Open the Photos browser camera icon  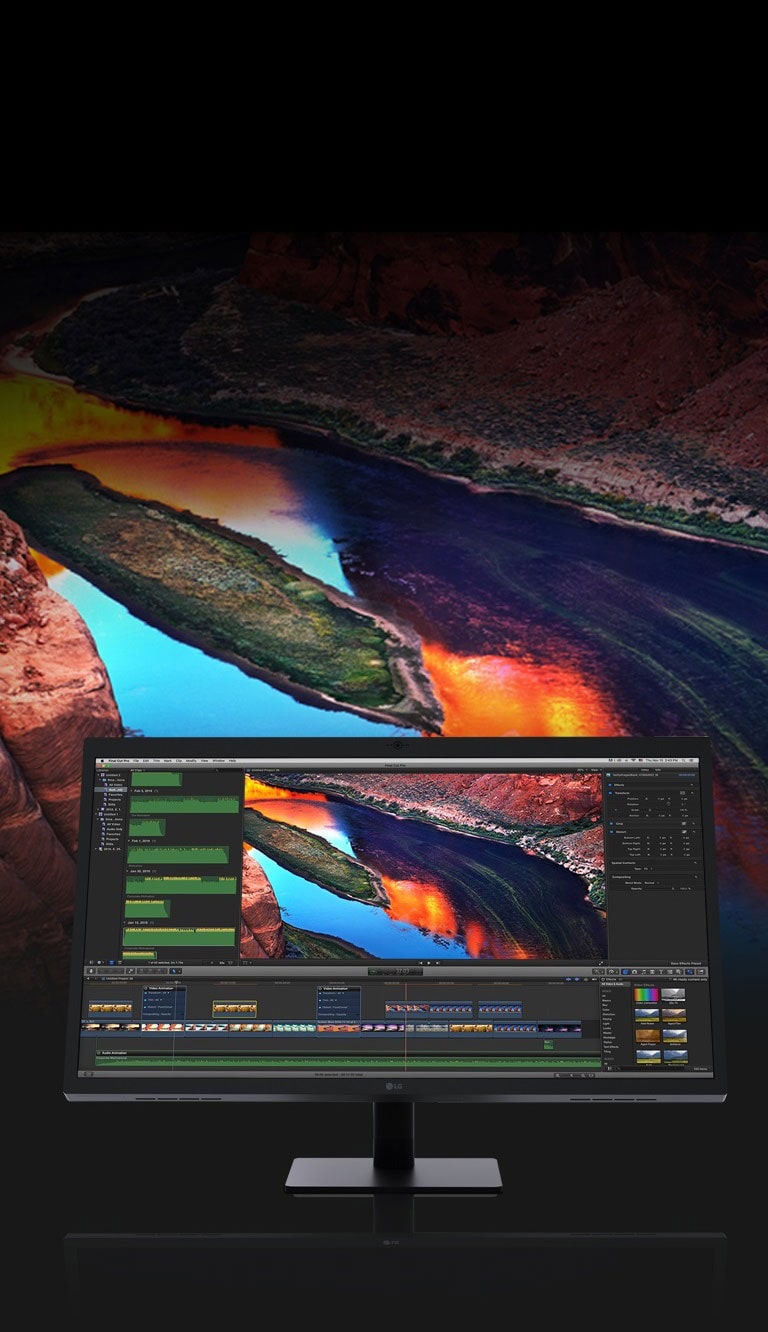tap(636, 971)
